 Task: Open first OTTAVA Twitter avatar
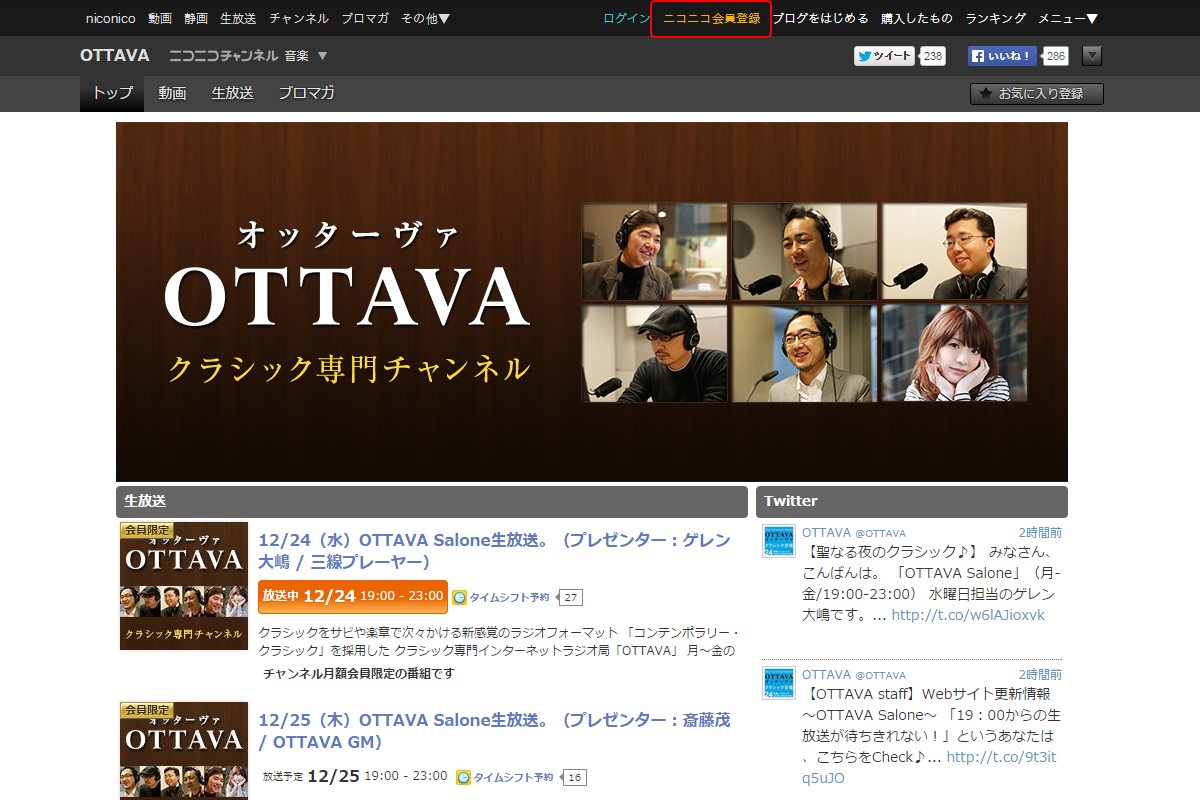pyautogui.click(x=779, y=540)
